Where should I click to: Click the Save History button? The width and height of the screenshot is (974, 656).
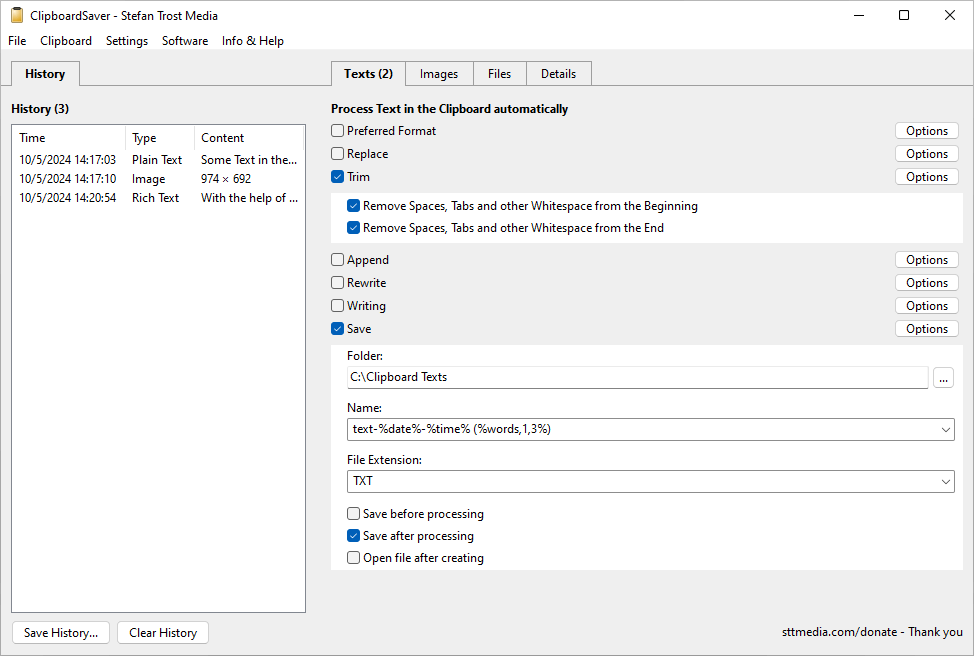[61, 632]
